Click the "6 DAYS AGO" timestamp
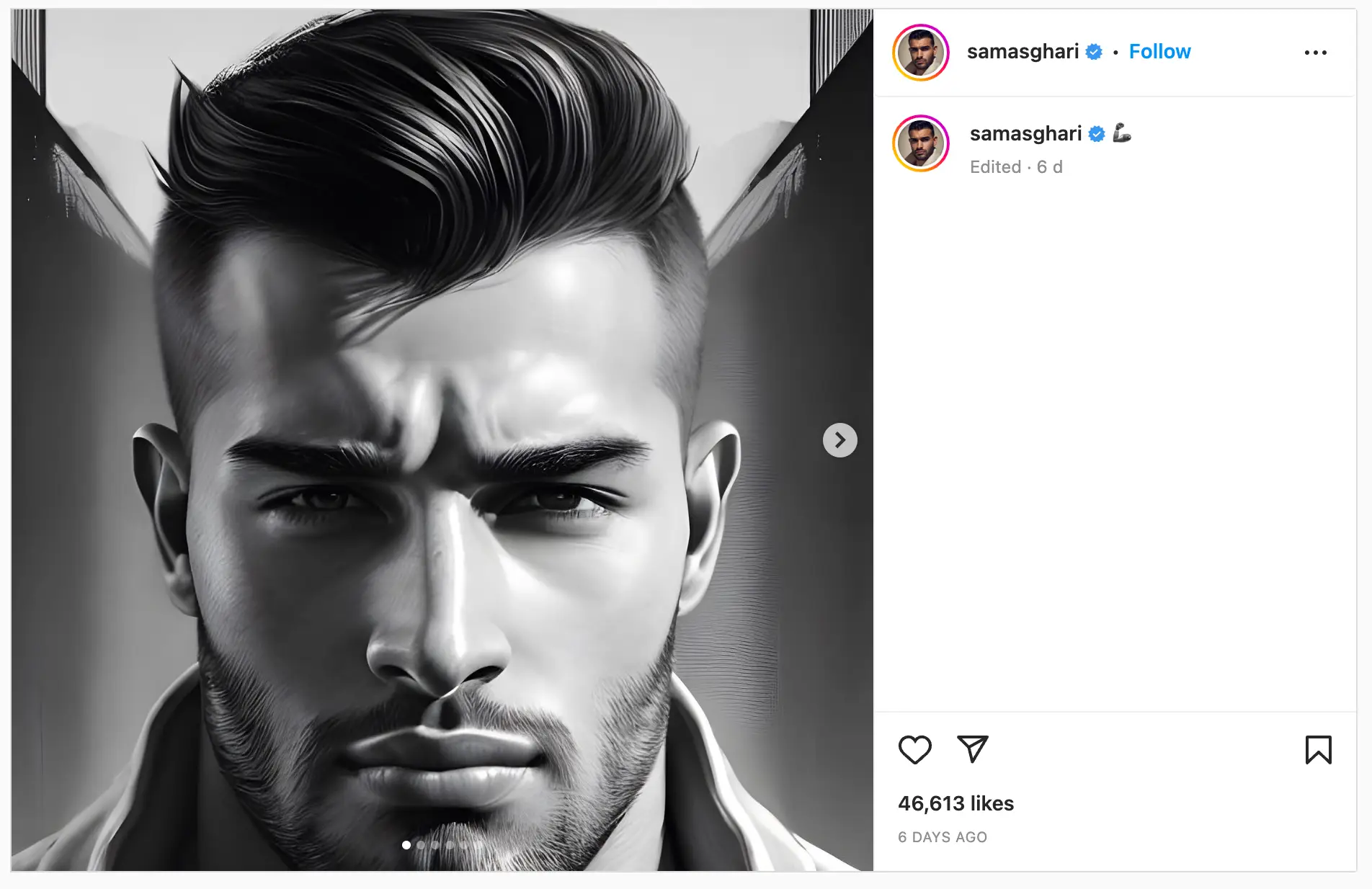This screenshot has height=889, width=1372. pos(943,837)
